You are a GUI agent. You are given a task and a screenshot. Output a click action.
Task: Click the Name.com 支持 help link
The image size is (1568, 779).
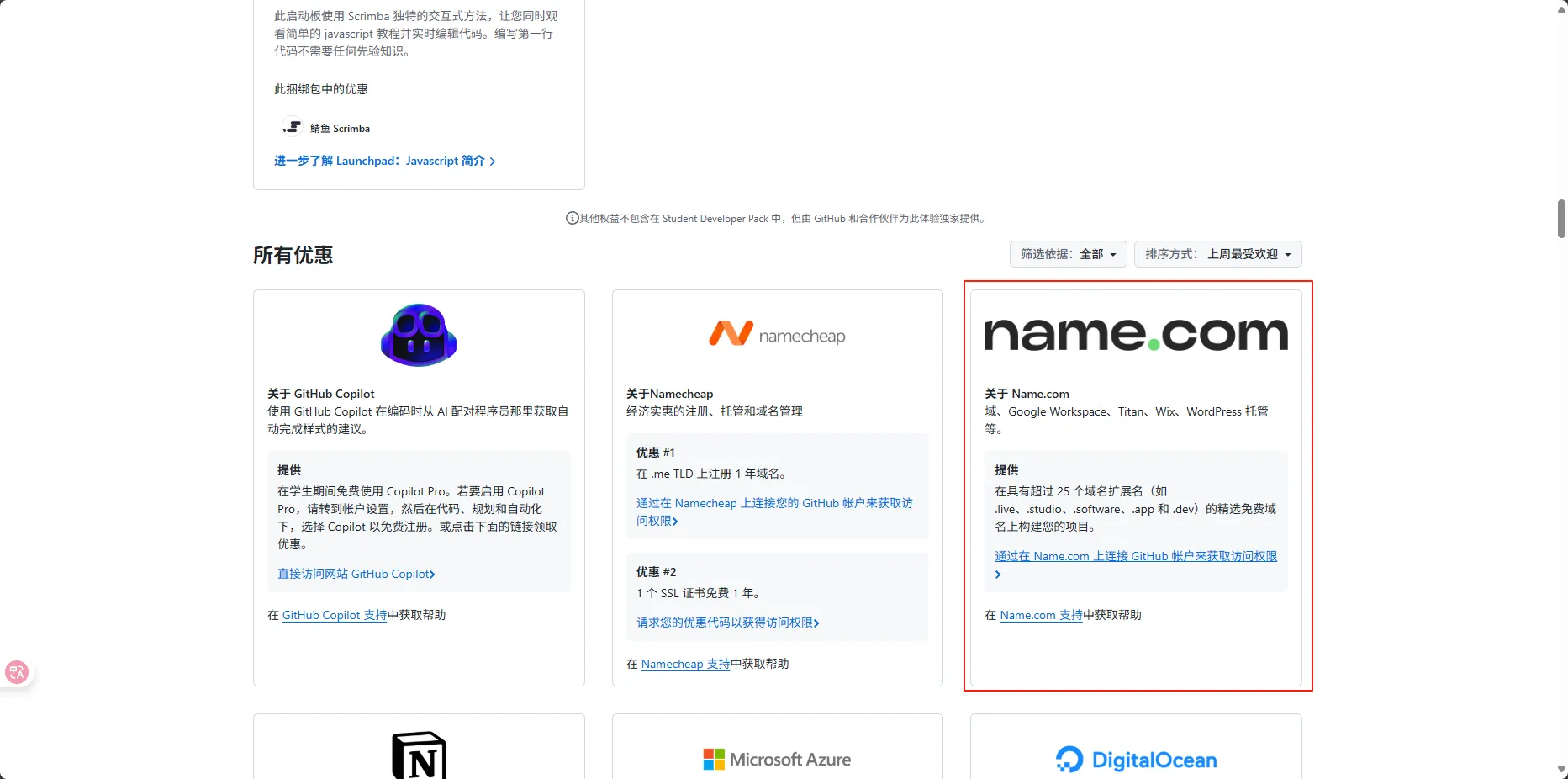pyautogui.click(x=1041, y=616)
